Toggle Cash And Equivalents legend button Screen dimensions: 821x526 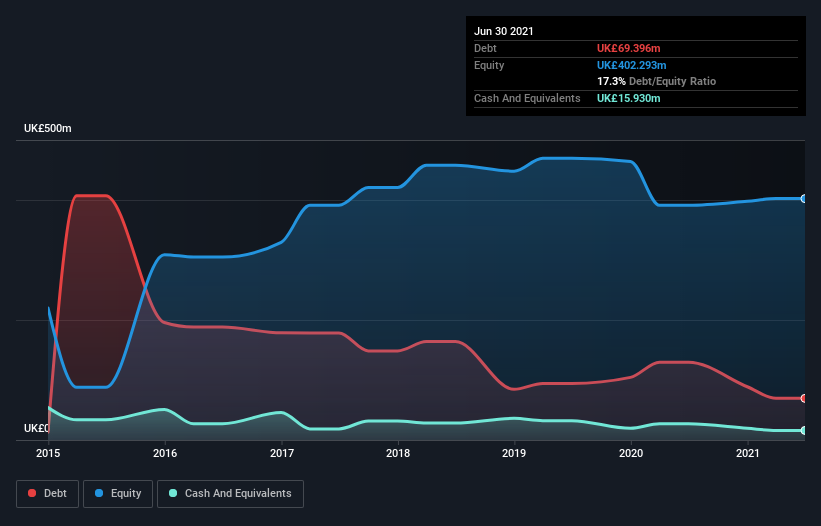click(x=230, y=494)
